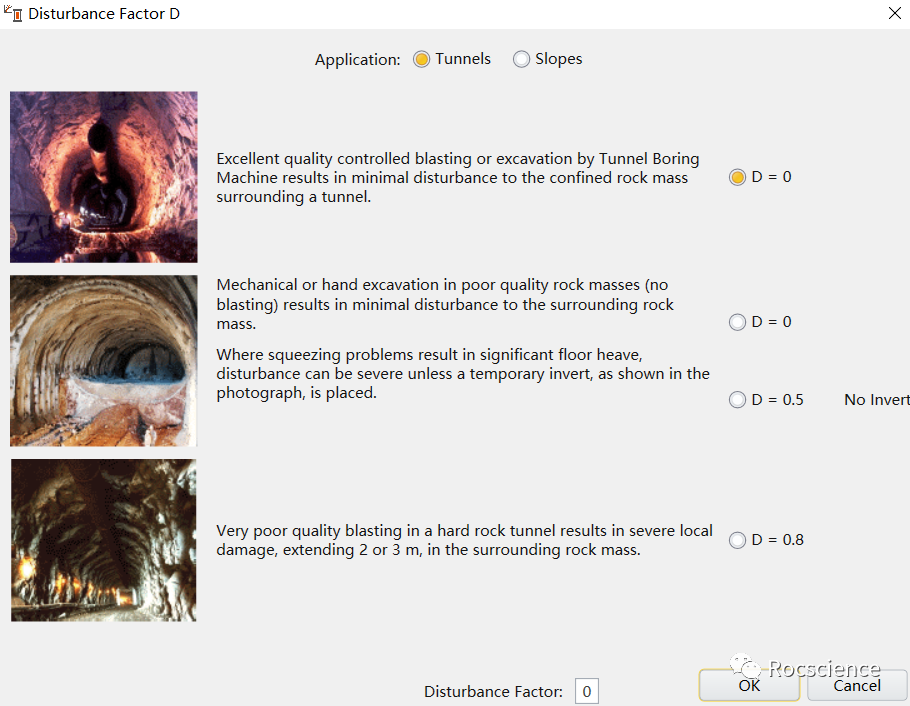Screen dimensions: 910x706
Task: Click the 'Application:' label
Action: pyautogui.click(x=357, y=60)
